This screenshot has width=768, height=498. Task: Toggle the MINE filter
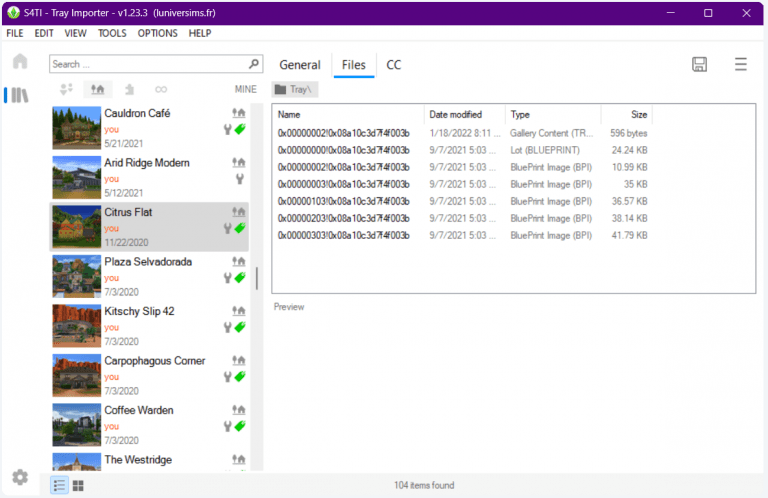245,89
